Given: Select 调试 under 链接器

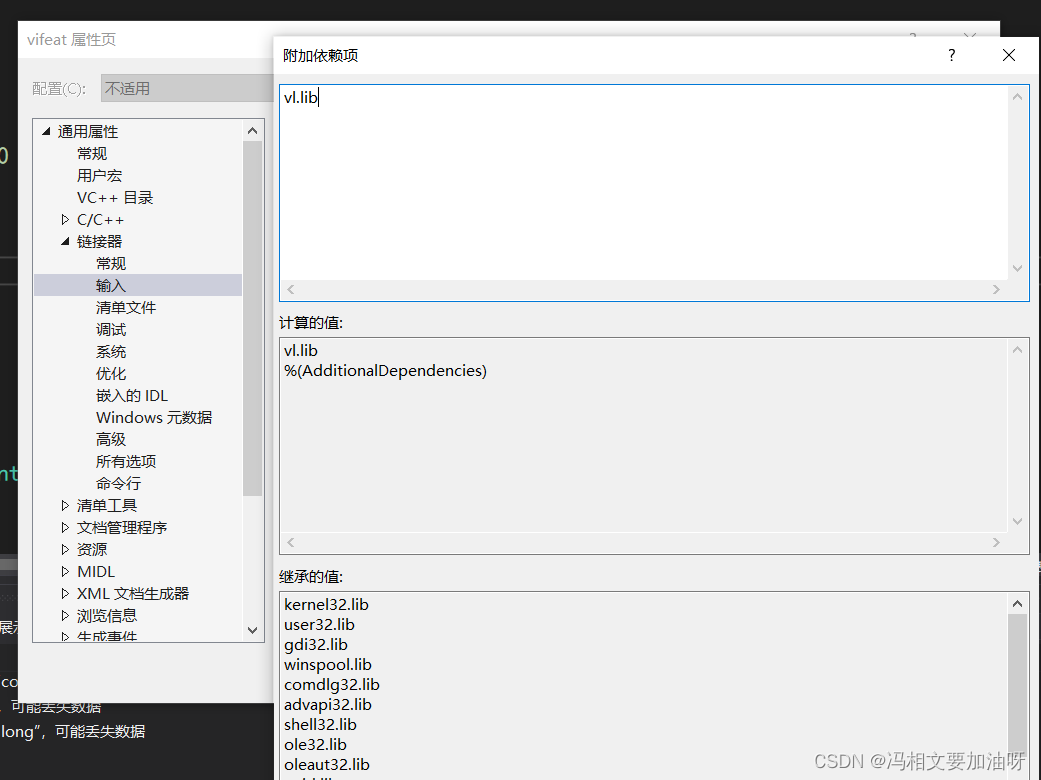Looking at the screenshot, I should [x=111, y=329].
